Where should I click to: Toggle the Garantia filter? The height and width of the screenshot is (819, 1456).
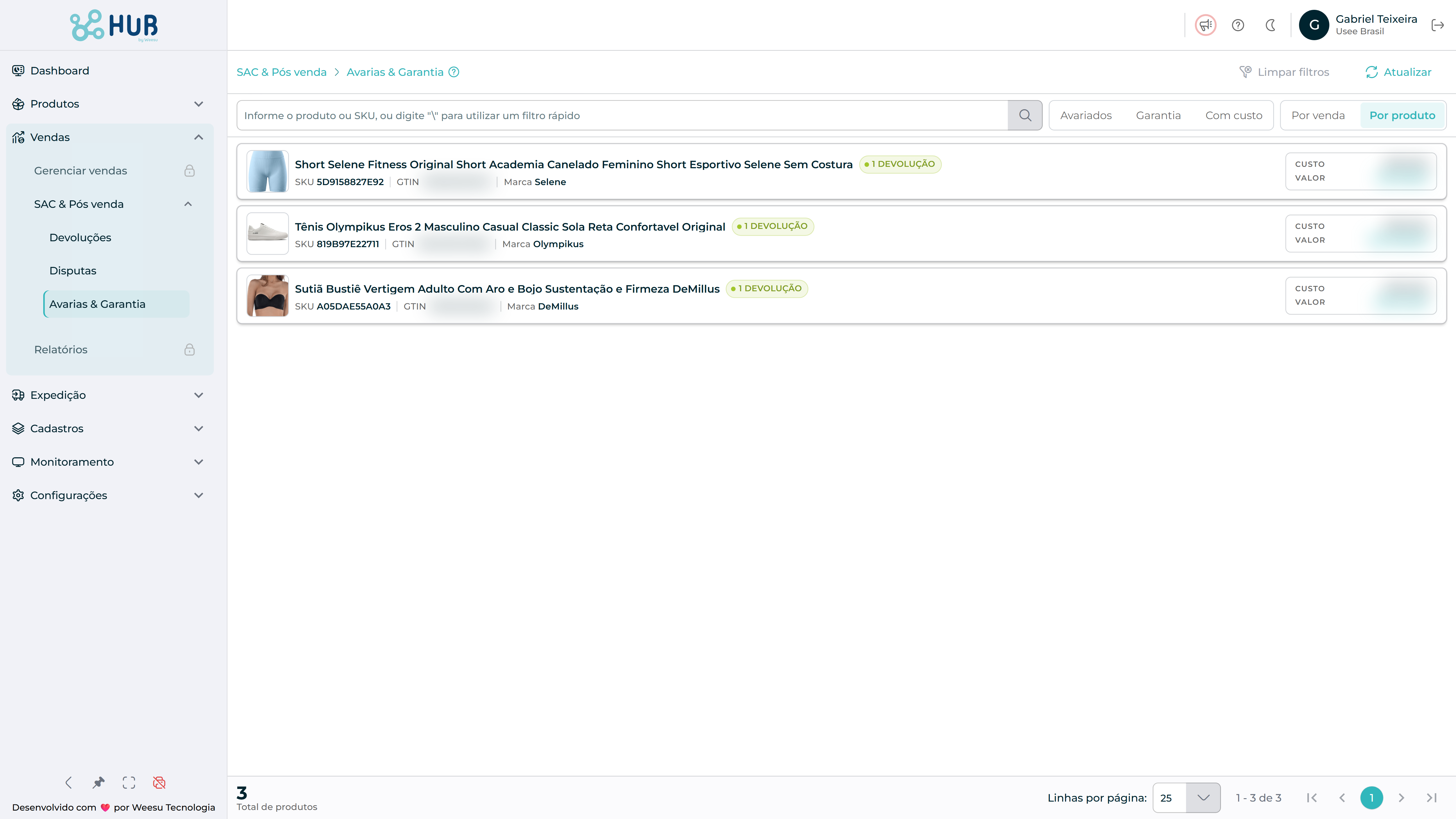[x=1158, y=115]
